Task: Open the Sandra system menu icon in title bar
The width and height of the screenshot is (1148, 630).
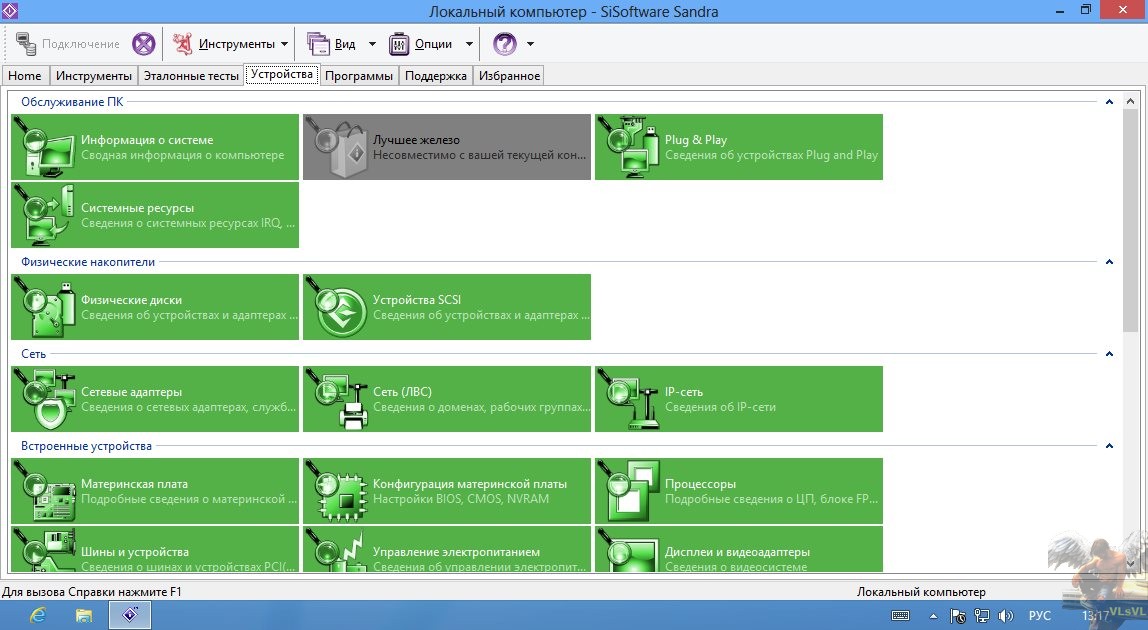Action: (10, 11)
